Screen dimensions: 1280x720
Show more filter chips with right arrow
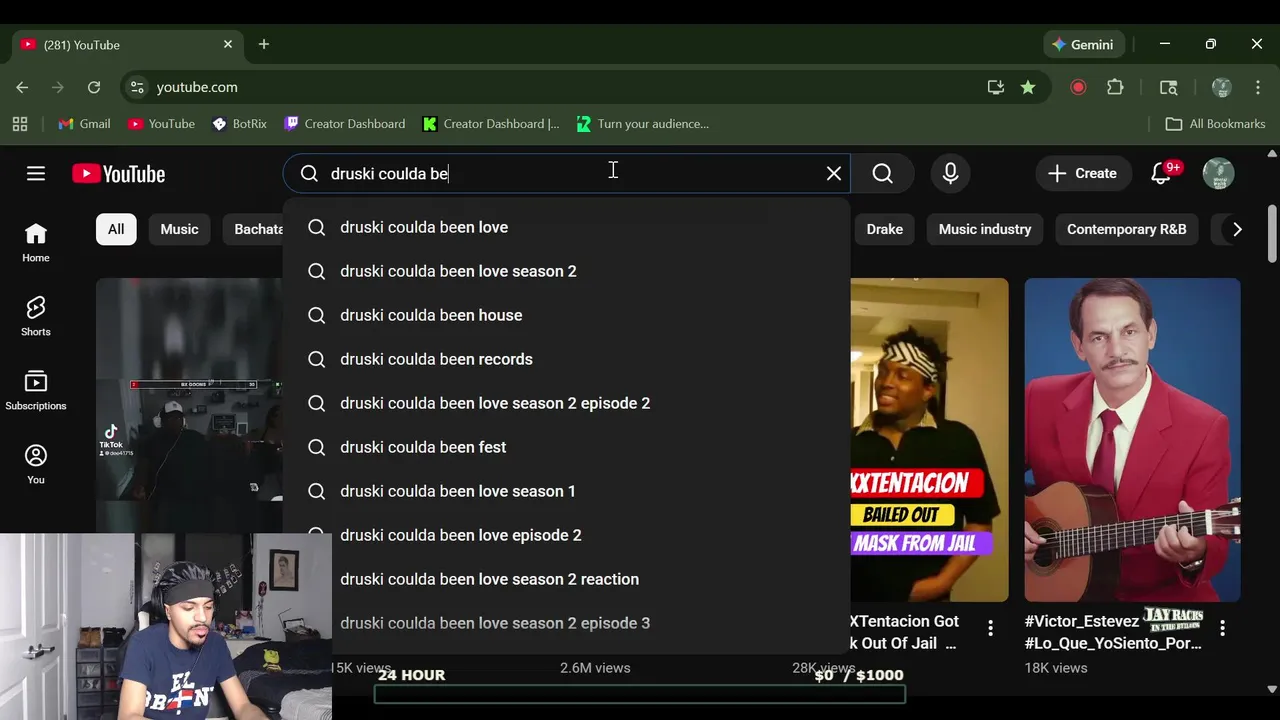tap(1237, 229)
